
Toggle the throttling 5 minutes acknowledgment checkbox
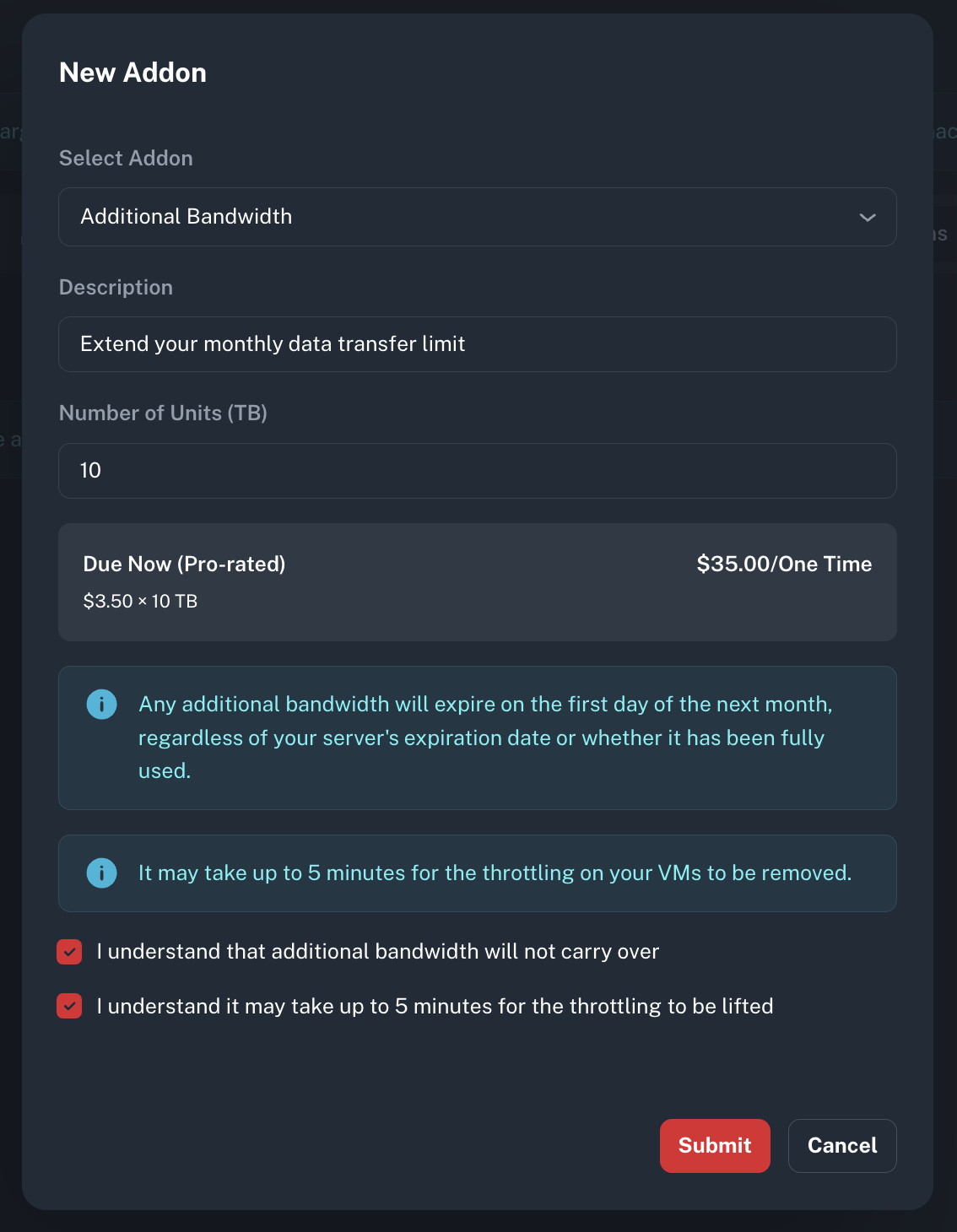click(x=69, y=1006)
